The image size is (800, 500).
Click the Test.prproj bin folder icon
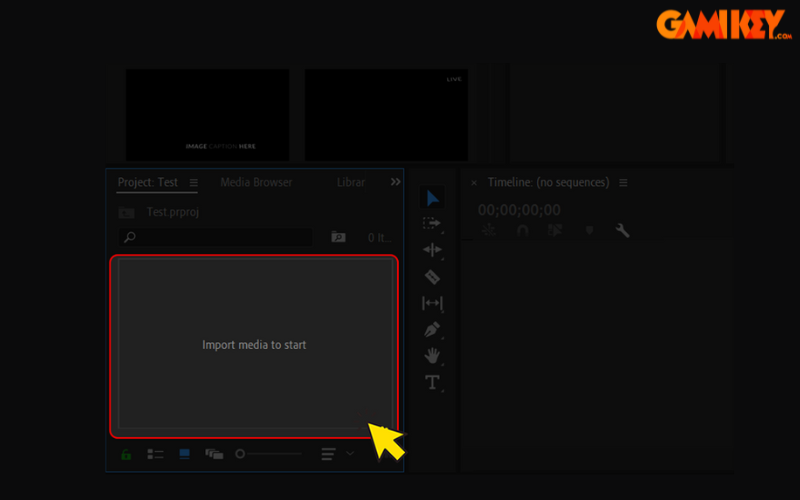(127, 212)
